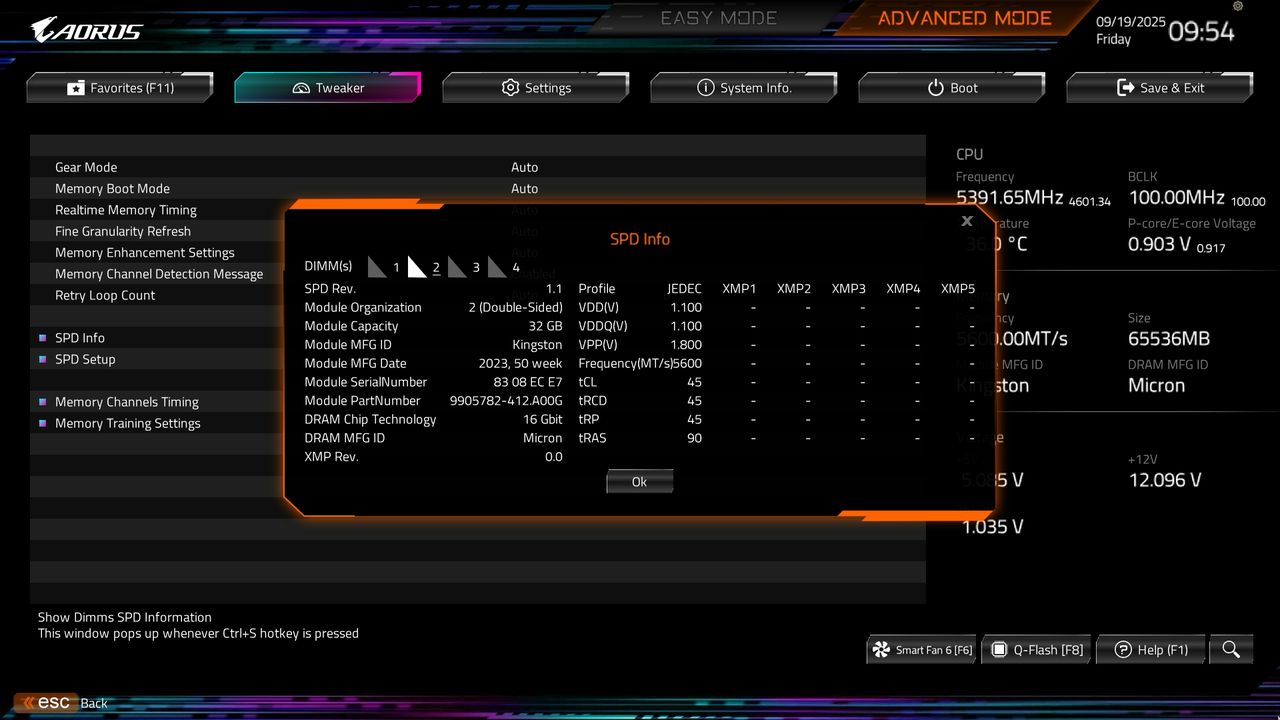
Task: Open Favorites (F11) with star icon
Action: [x=119, y=87]
